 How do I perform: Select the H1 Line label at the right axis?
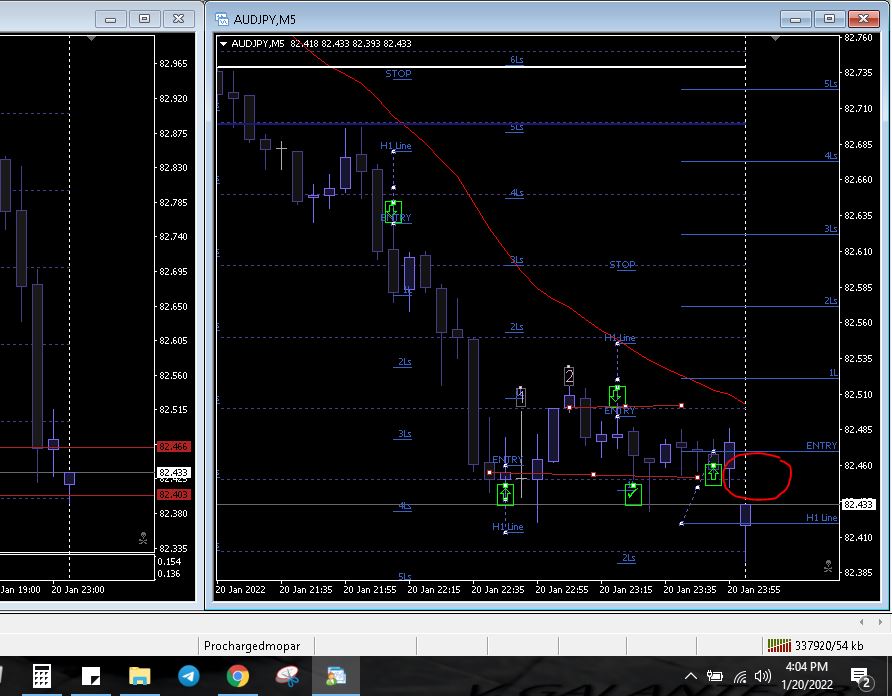tap(821, 517)
